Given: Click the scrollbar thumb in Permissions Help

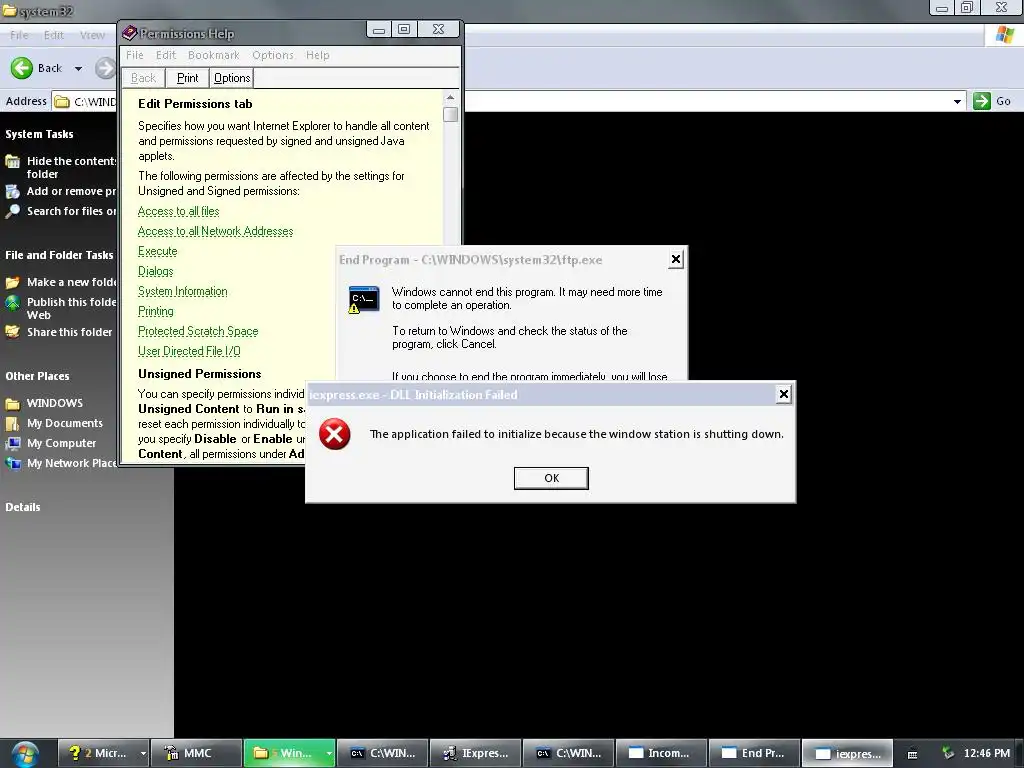Looking at the screenshot, I should pos(450,114).
